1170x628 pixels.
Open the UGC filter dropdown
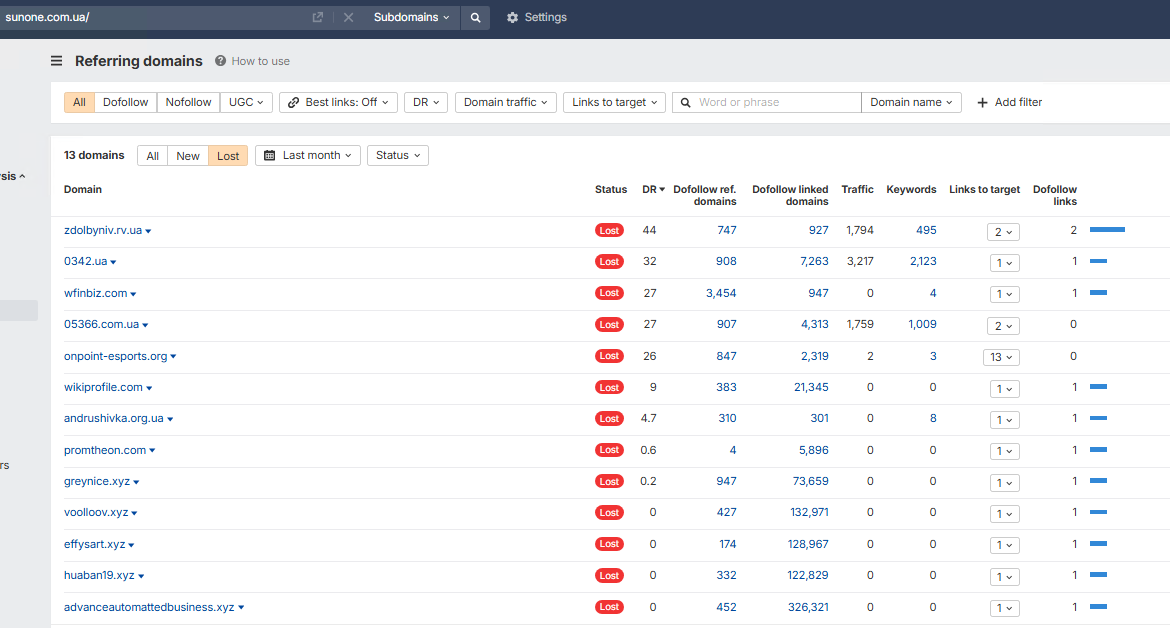[246, 102]
